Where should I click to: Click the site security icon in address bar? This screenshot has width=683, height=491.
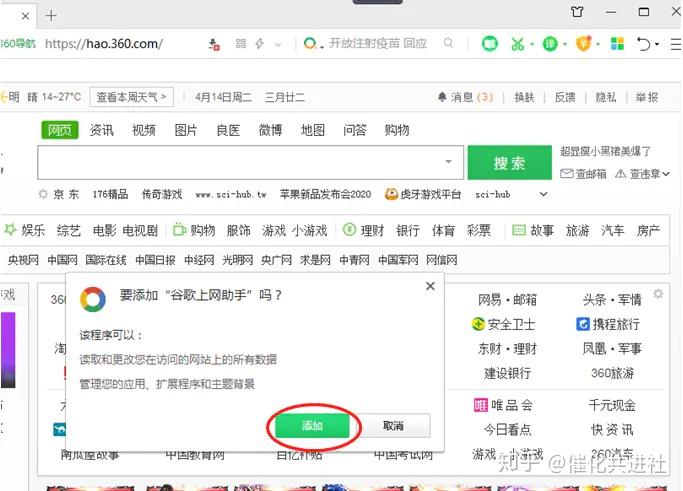click(214, 44)
